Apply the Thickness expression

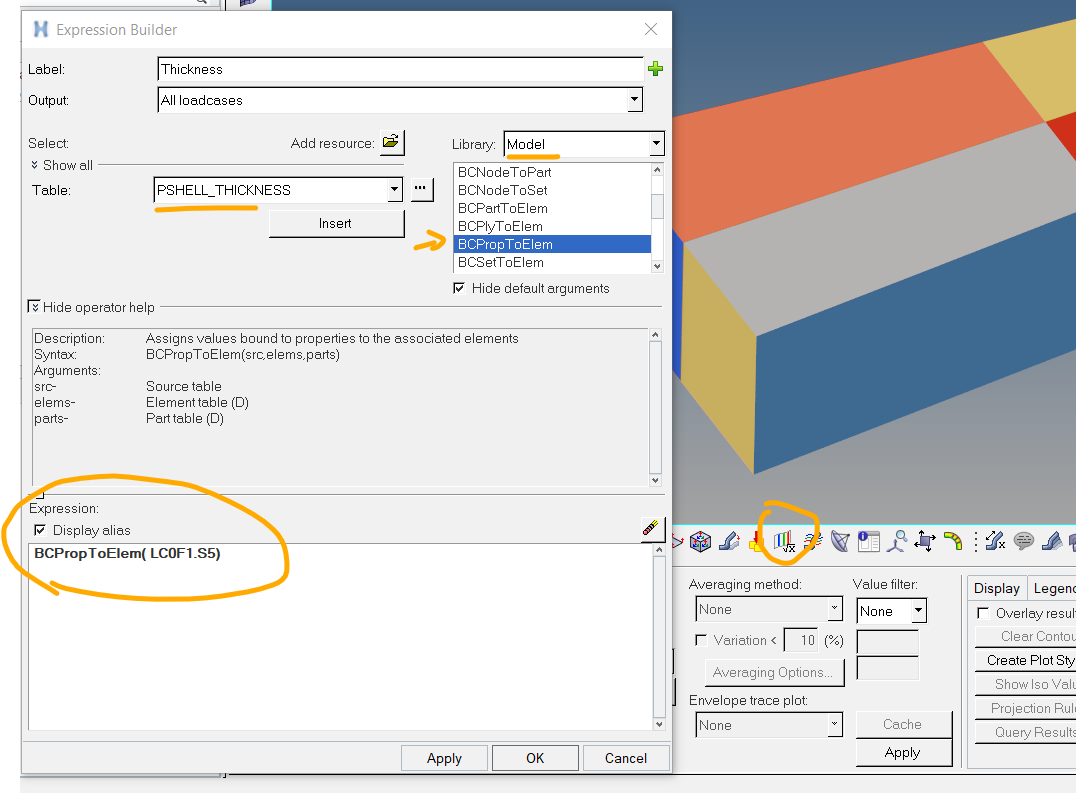(443, 757)
